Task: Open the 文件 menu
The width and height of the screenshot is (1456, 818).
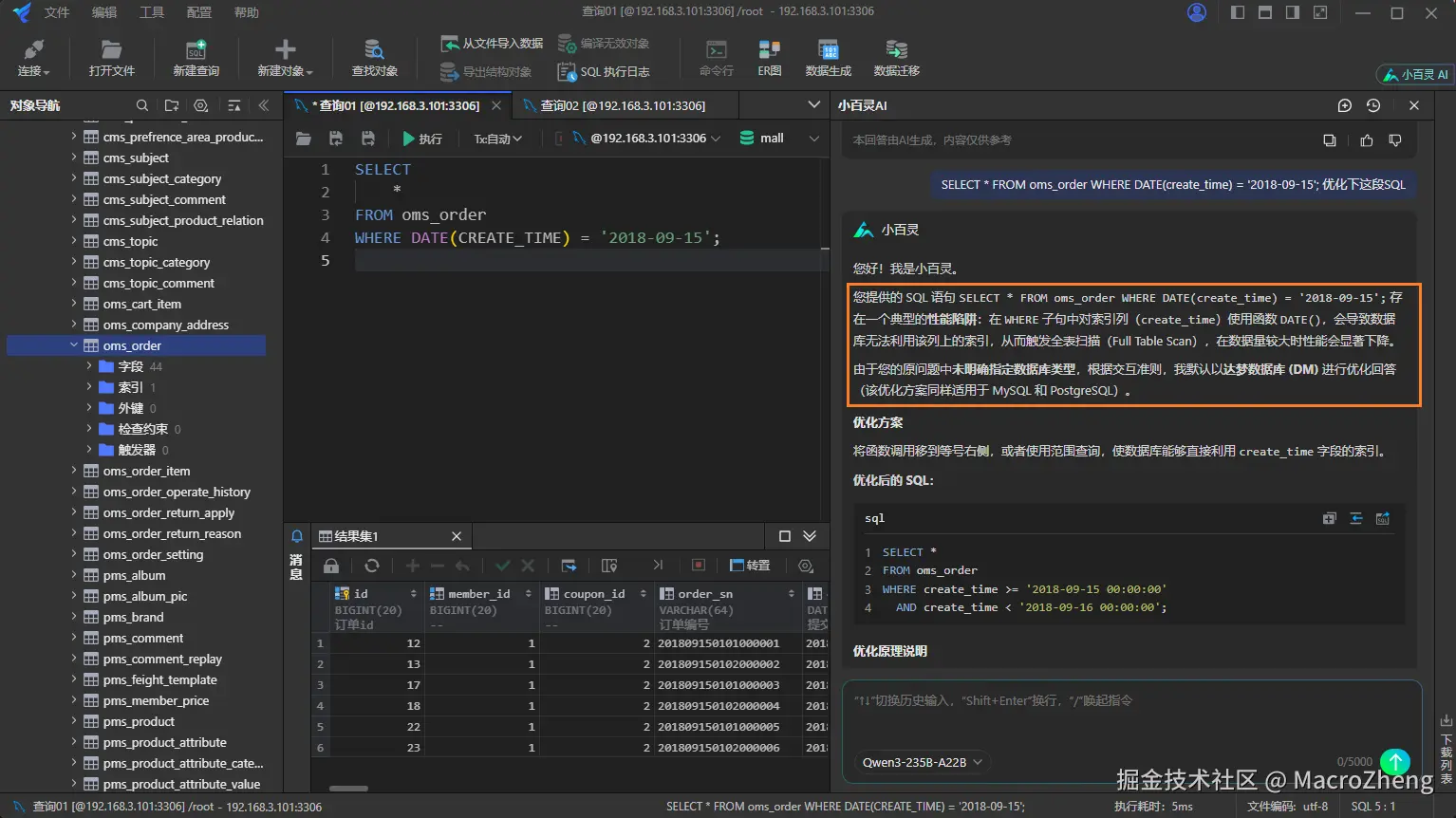Action: (57, 12)
